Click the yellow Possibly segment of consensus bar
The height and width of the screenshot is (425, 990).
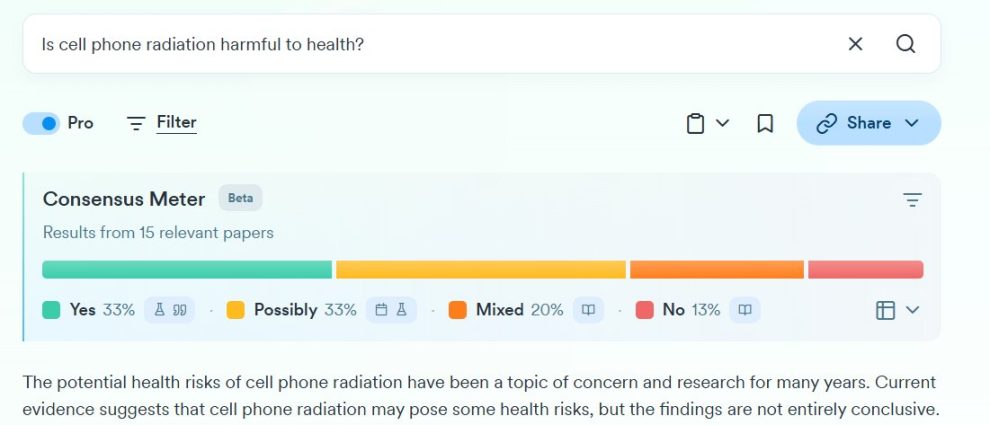[481, 270]
